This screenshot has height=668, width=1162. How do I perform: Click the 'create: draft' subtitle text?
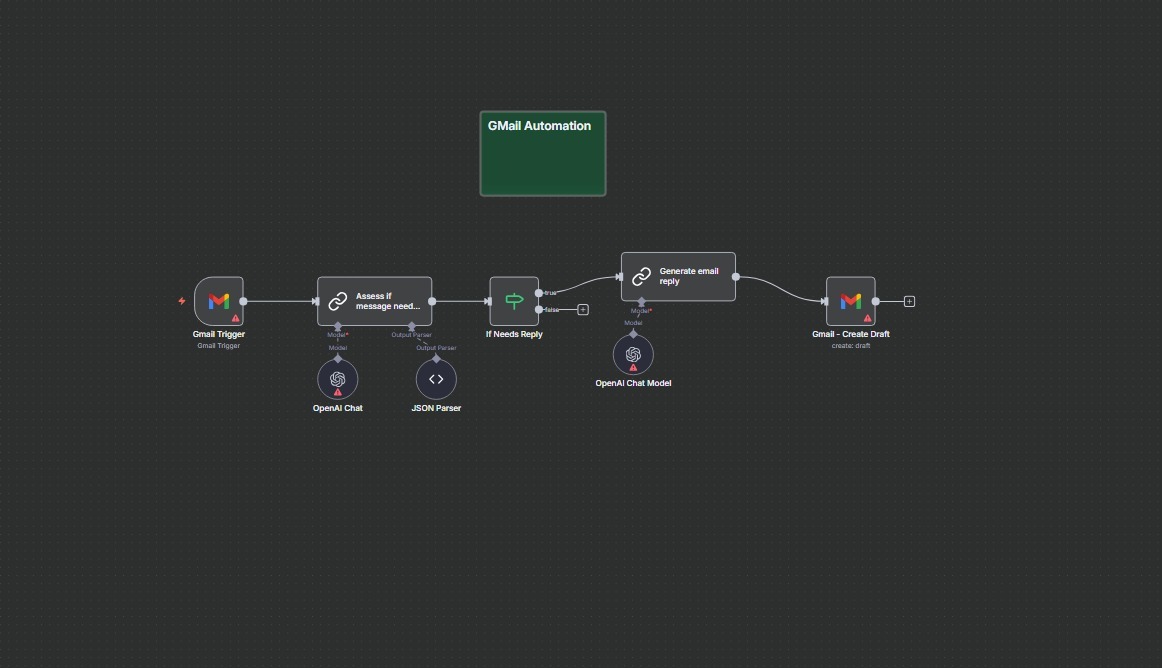pyautogui.click(x=851, y=345)
